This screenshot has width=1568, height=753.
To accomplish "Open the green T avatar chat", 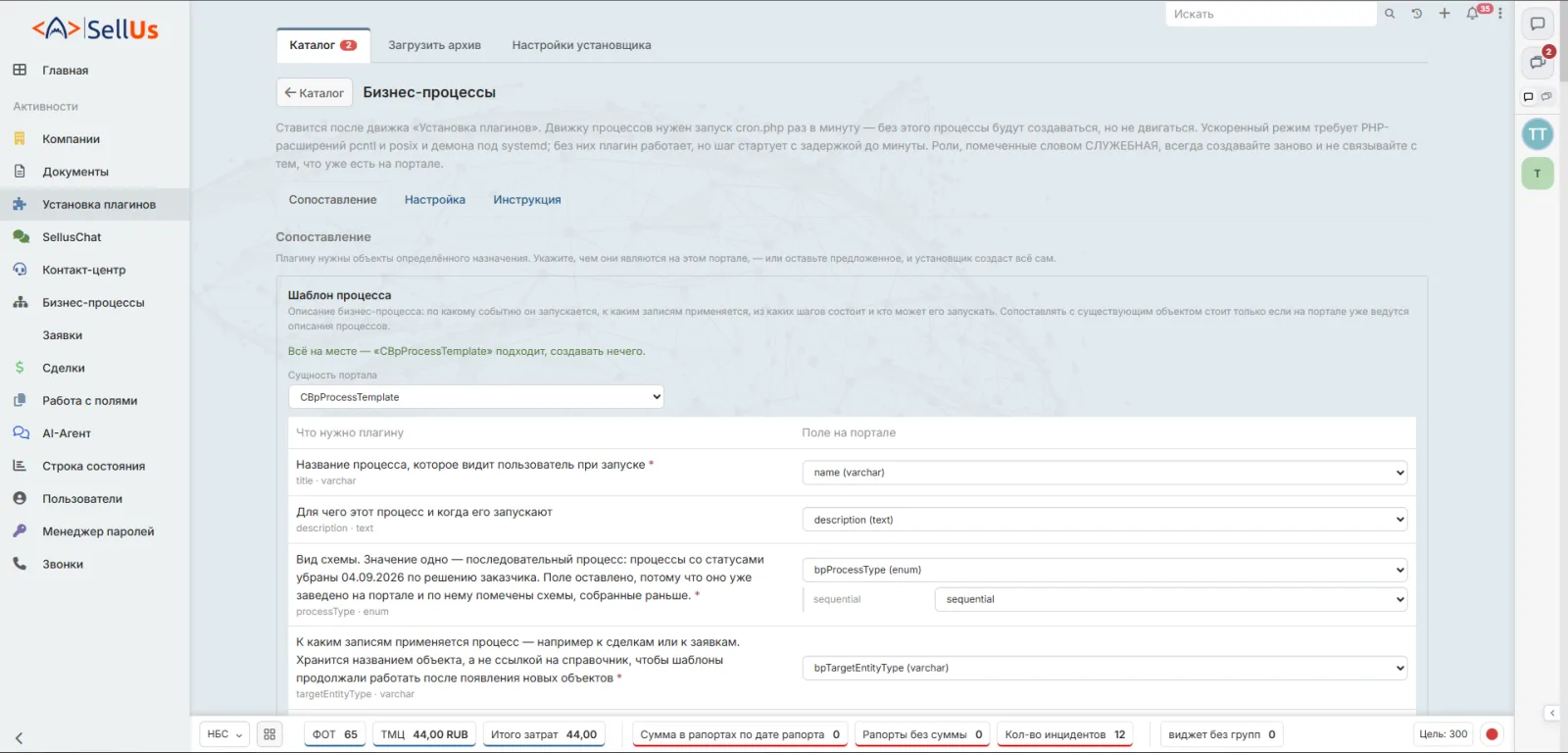I will click(1538, 174).
